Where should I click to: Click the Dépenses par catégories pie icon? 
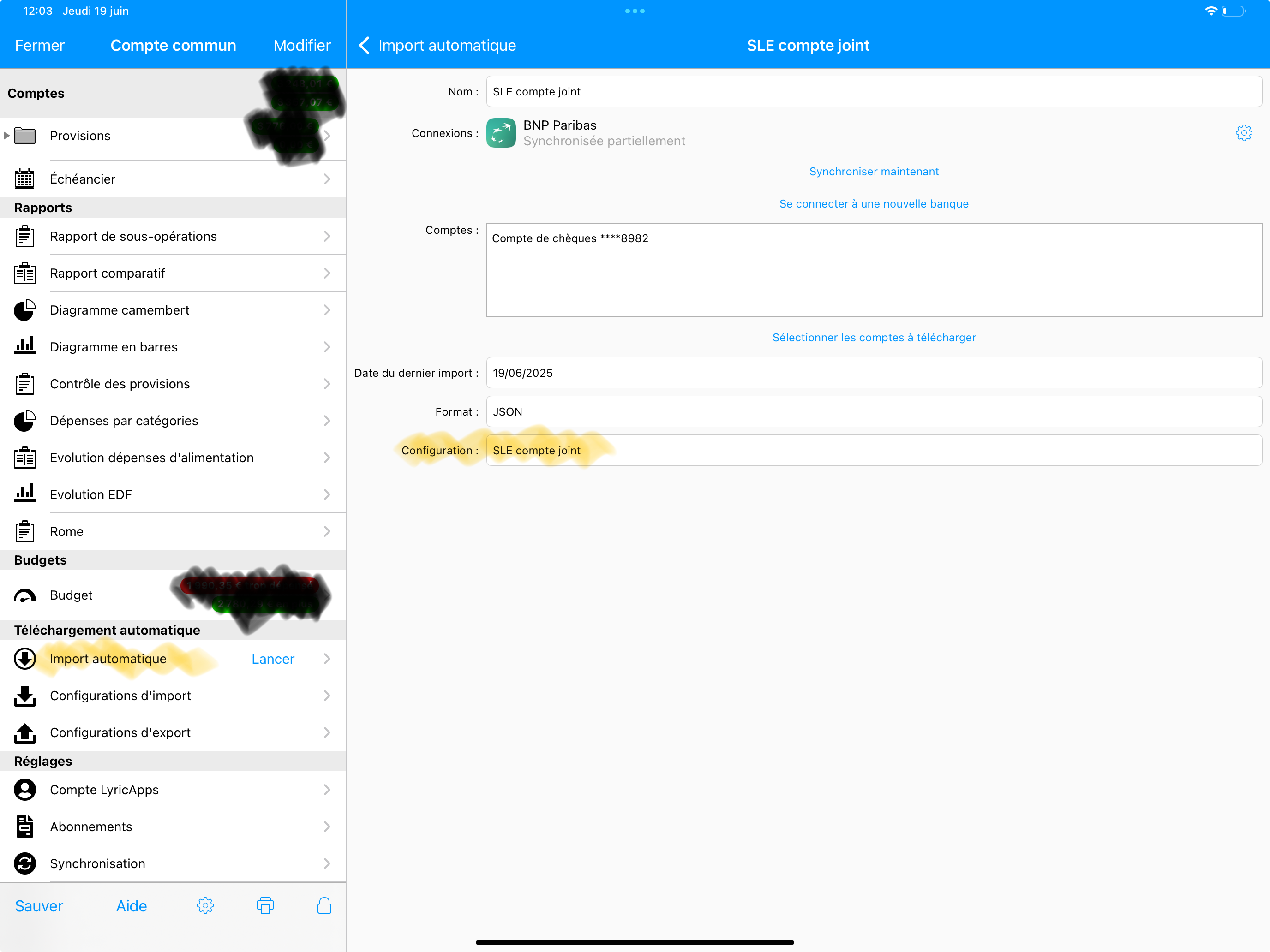click(24, 421)
